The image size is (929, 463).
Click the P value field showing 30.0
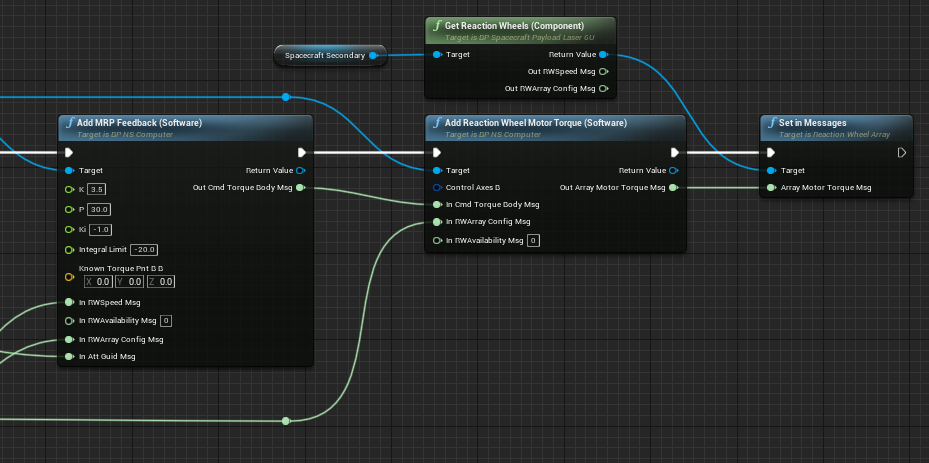pyautogui.click(x=99, y=209)
